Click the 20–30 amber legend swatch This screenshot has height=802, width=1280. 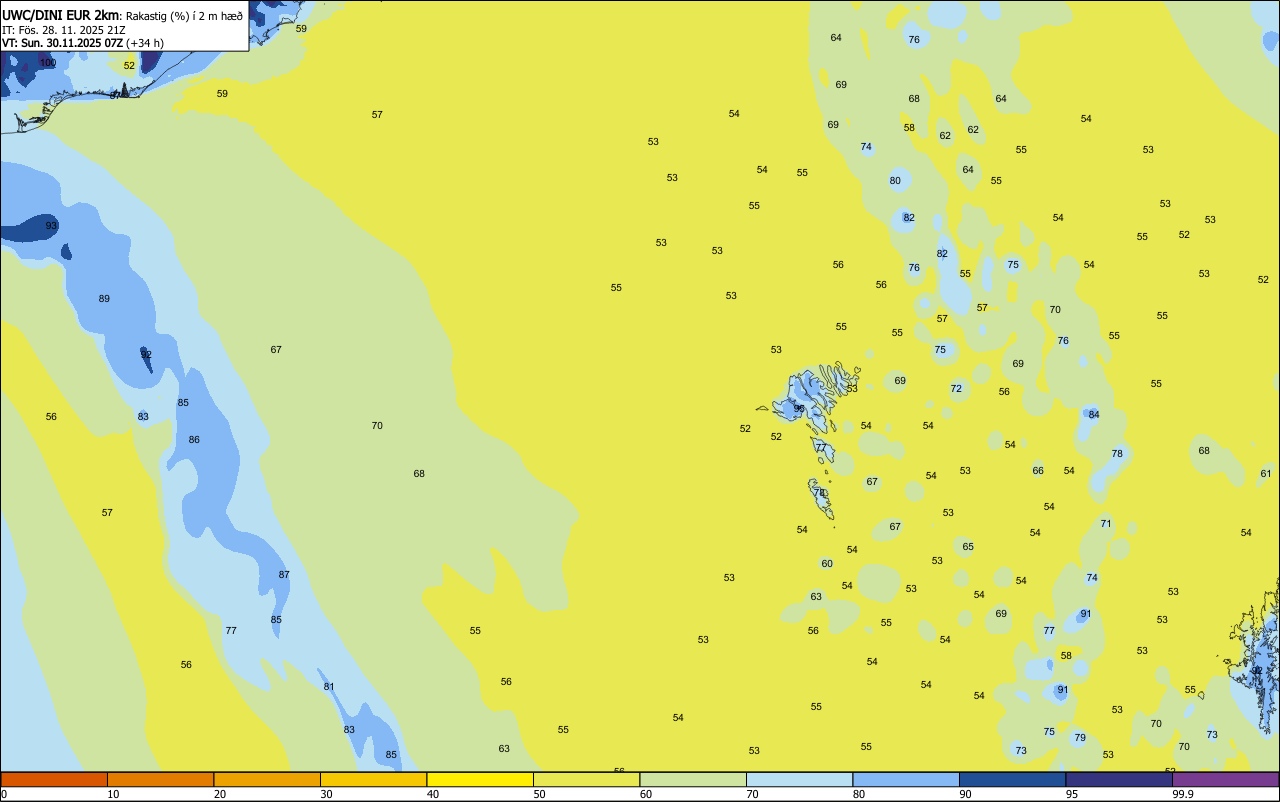pyautogui.click(x=267, y=779)
